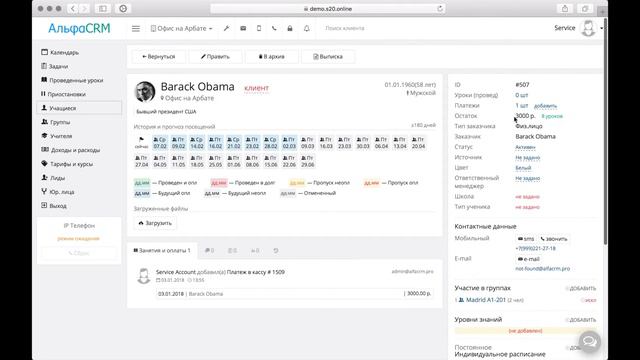Open Приостановки in the sidebar
Screen dimensions: 640x360
(x=63, y=94)
